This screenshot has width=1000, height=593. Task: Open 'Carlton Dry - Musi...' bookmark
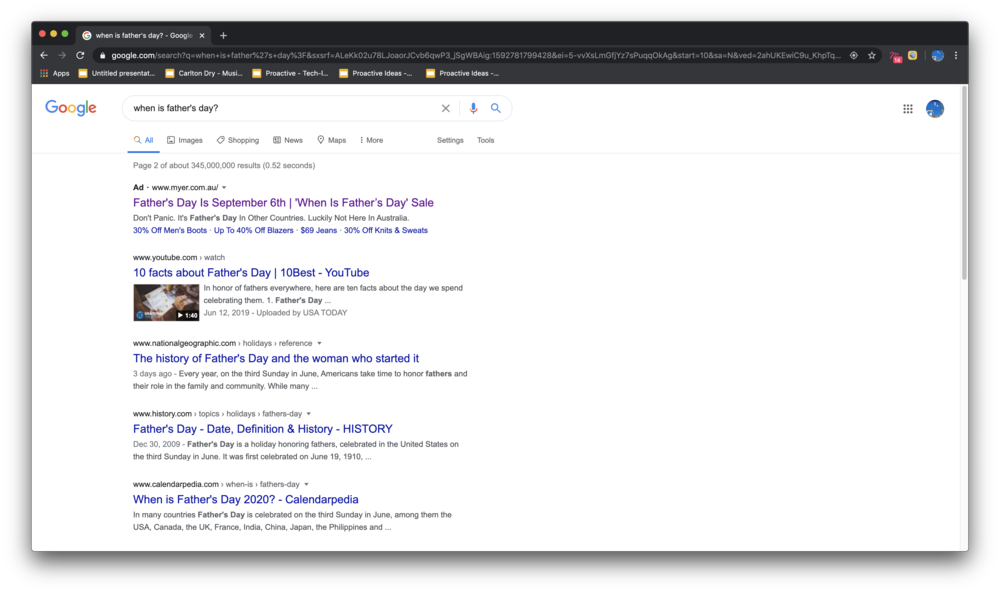pyautogui.click(x=204, y=73)
